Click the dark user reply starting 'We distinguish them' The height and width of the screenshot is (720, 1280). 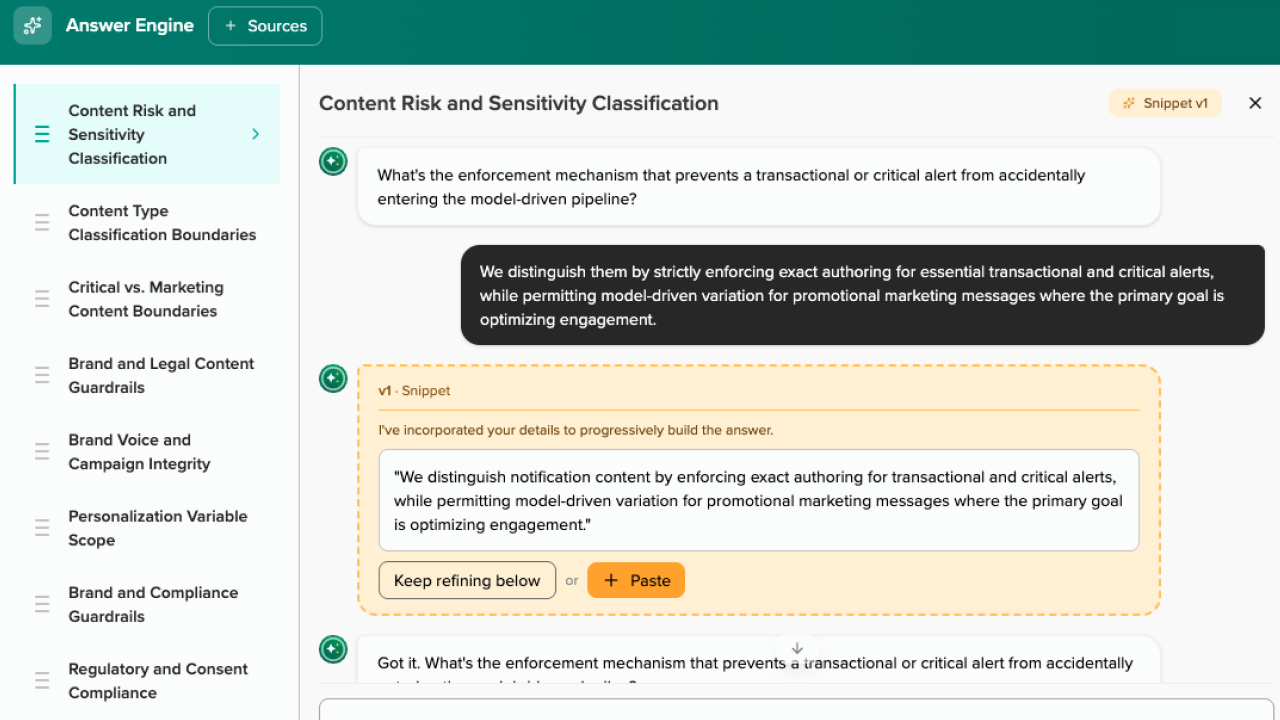click(x=863, y=295)
